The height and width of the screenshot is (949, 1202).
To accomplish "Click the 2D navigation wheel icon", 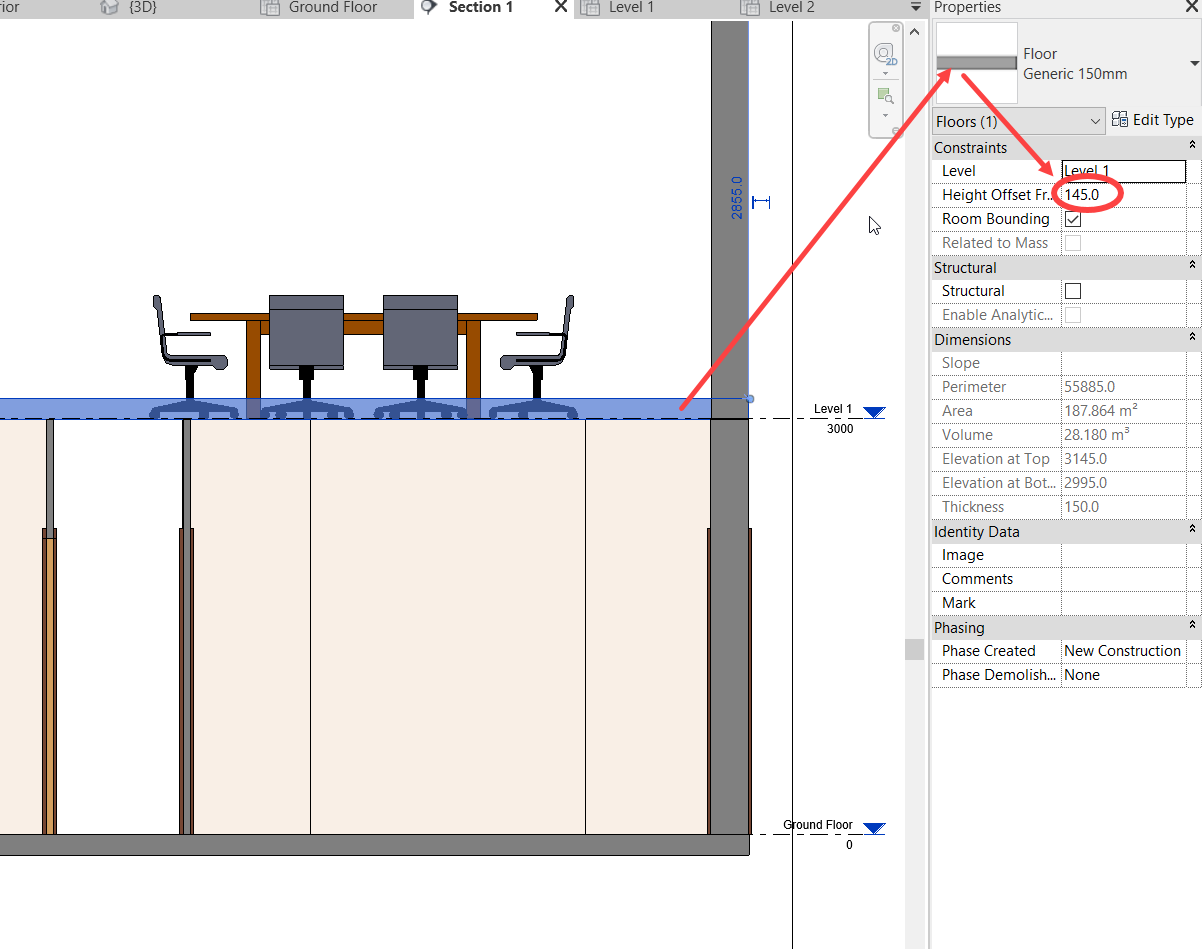I will (884, 53).
